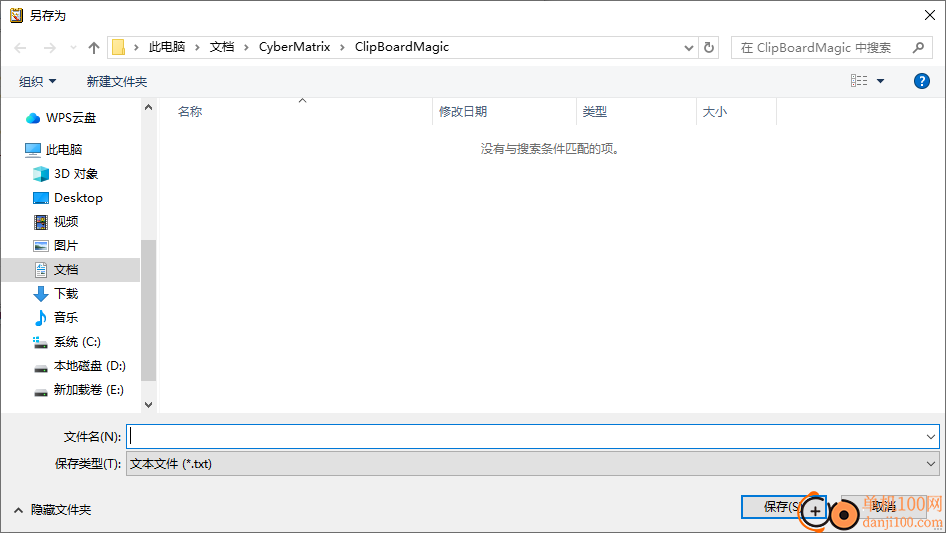
Task: Go up one folder level
Action: click(x=94, y=48)
